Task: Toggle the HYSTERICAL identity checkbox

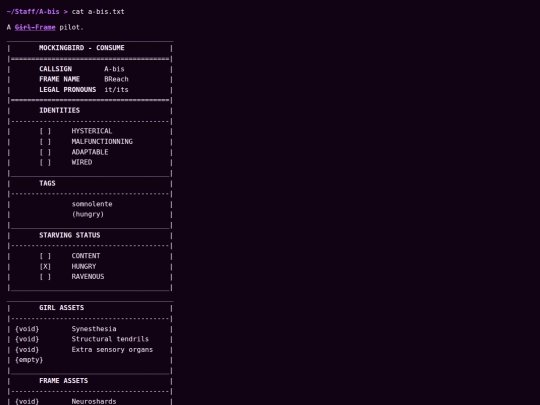Action: [x=45, y=131]
